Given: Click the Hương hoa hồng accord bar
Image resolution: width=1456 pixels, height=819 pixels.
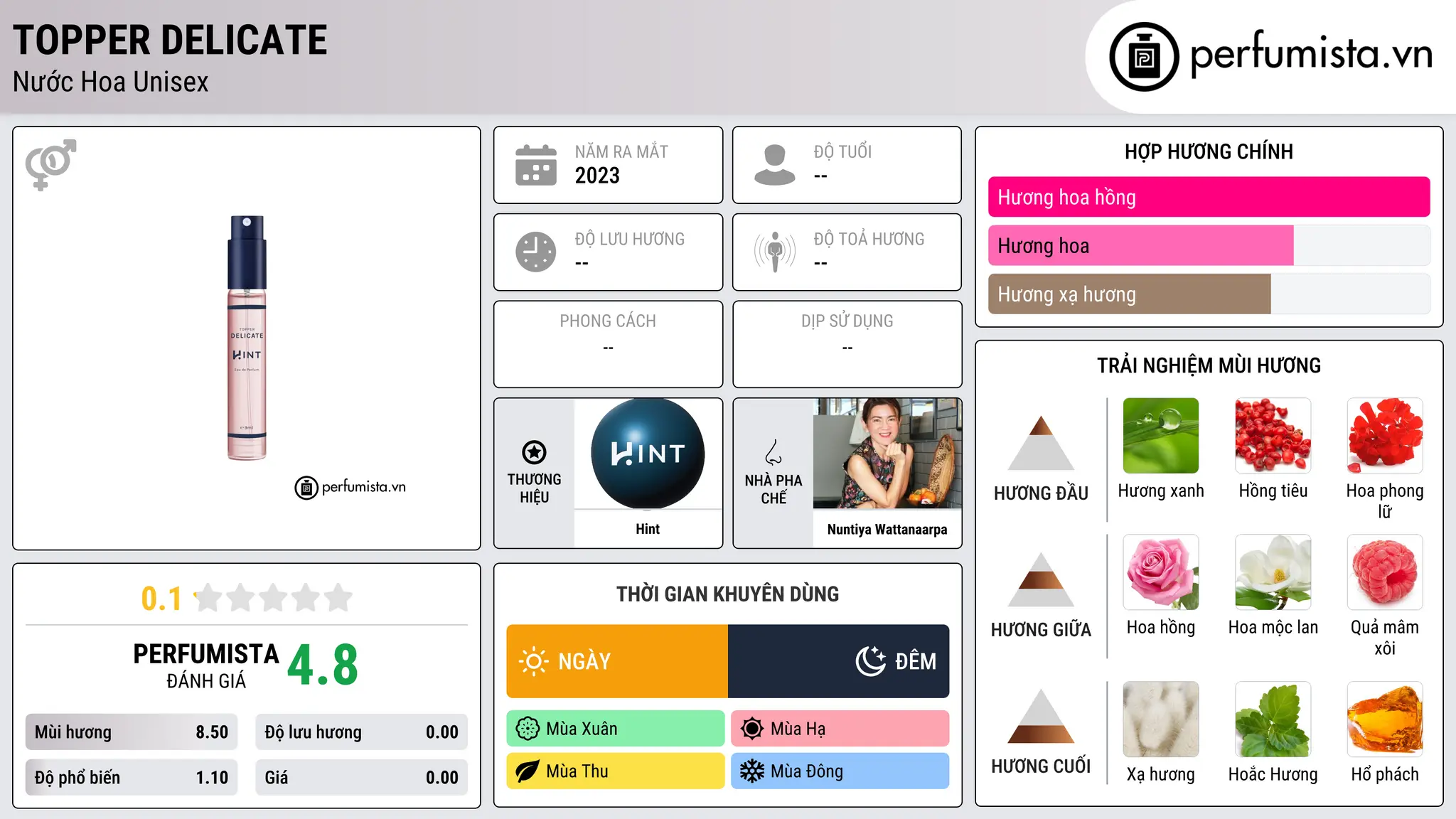Looking at the screenshot, I should (x=1209, y=197).
